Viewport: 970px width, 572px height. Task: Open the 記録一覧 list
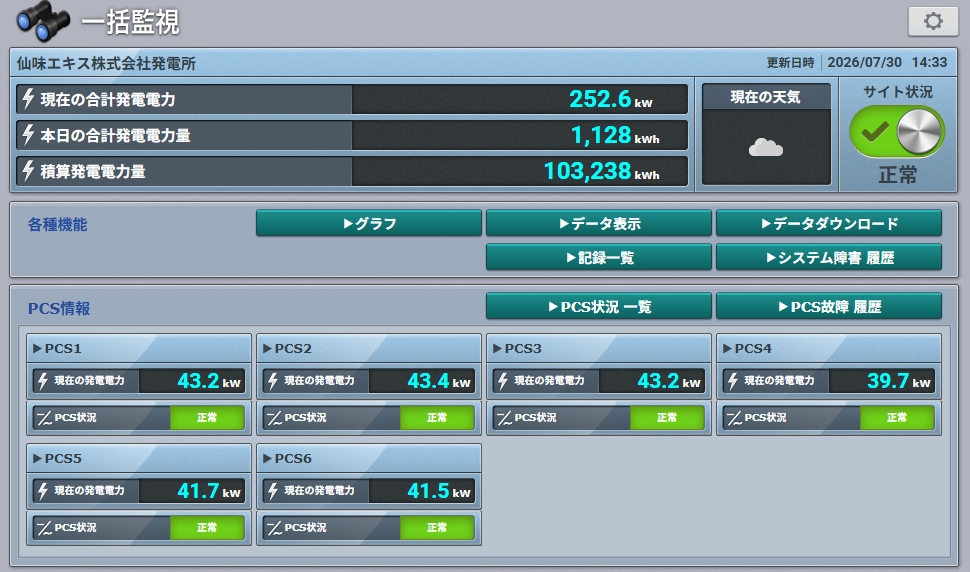(x=599, y=257)
